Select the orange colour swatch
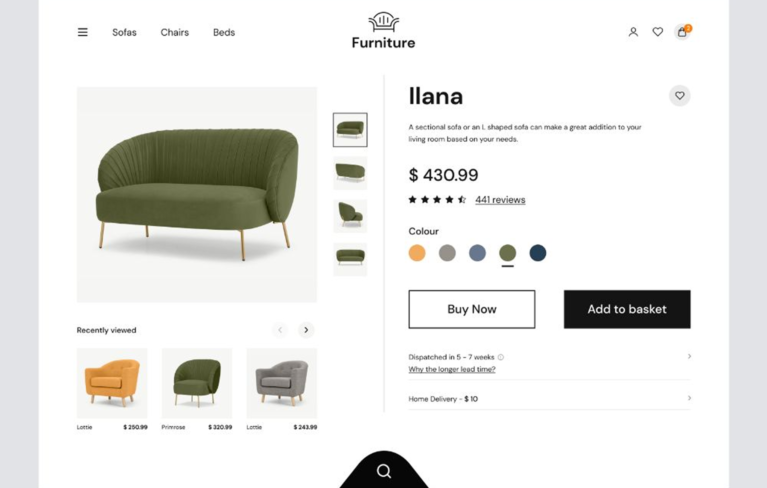767x488 pixels. pyautogui.click(x=417, y=253)
